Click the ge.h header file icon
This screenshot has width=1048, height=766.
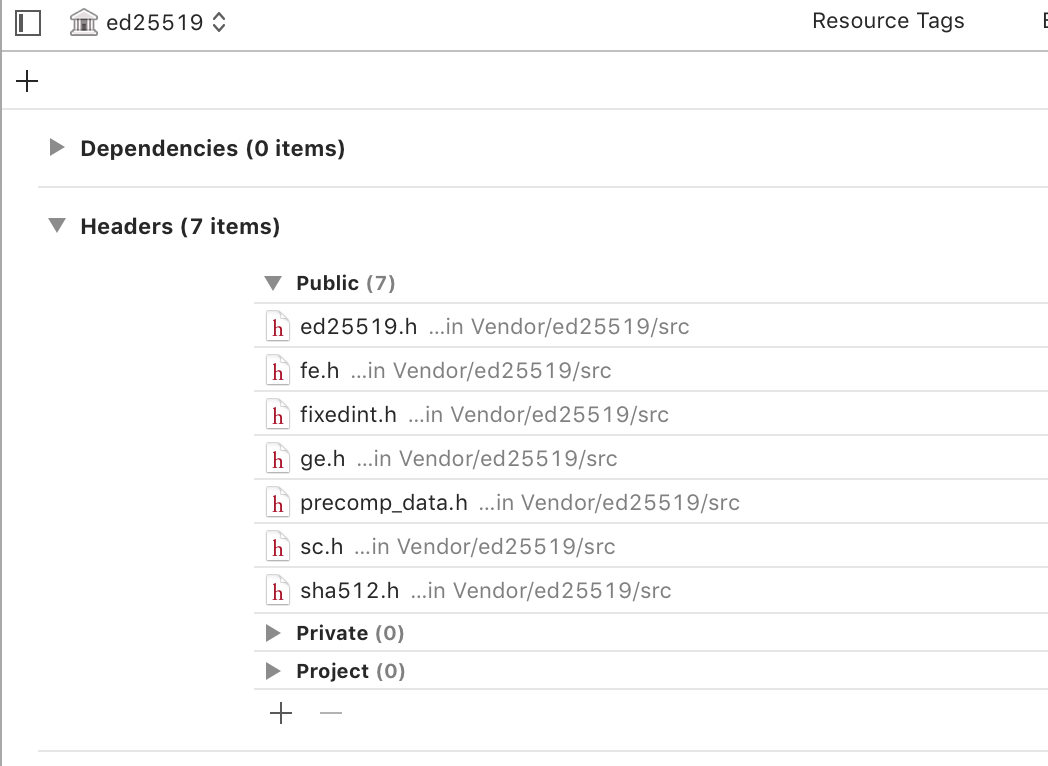click(279, 459)
